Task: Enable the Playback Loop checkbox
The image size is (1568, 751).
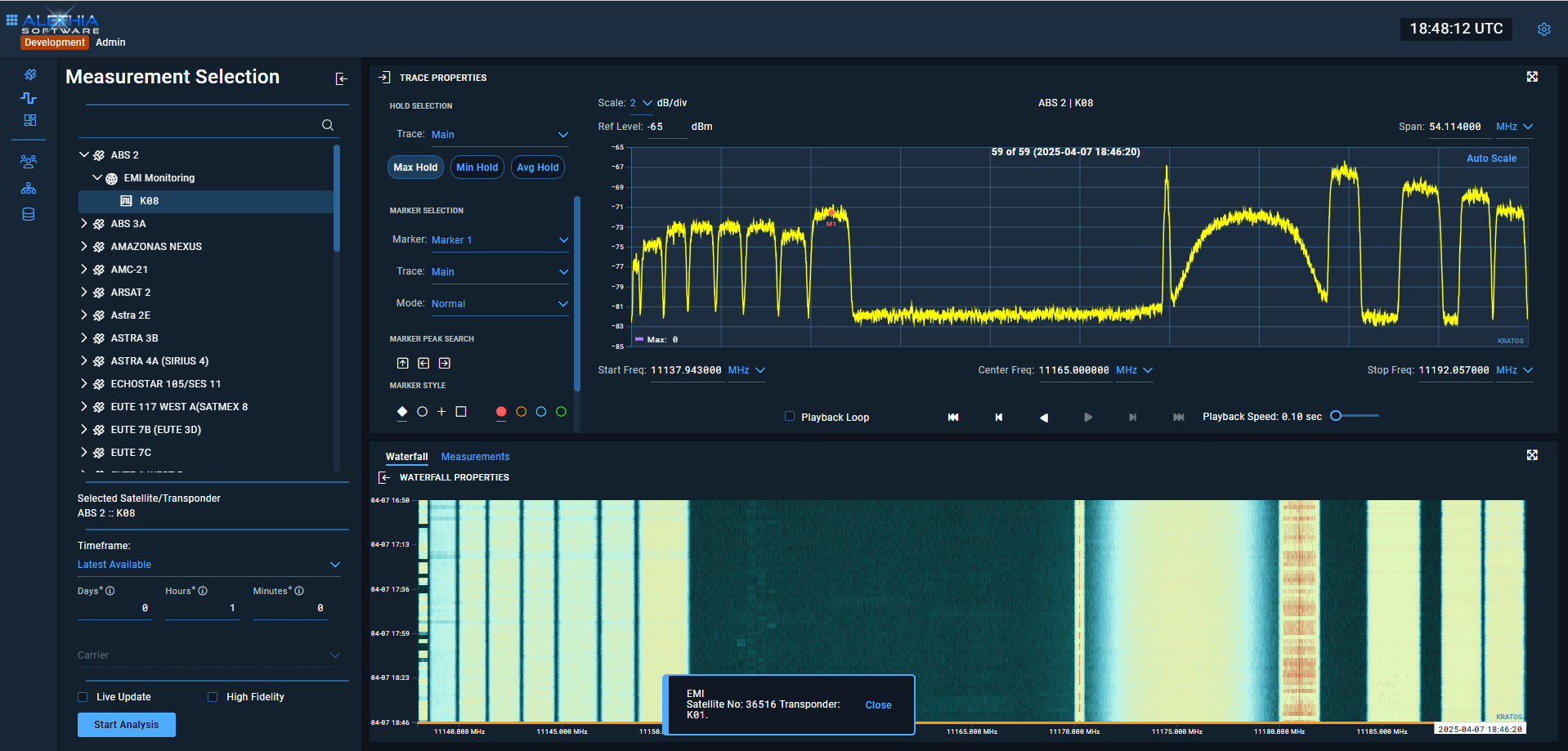Action: click(x=790, y=417)
